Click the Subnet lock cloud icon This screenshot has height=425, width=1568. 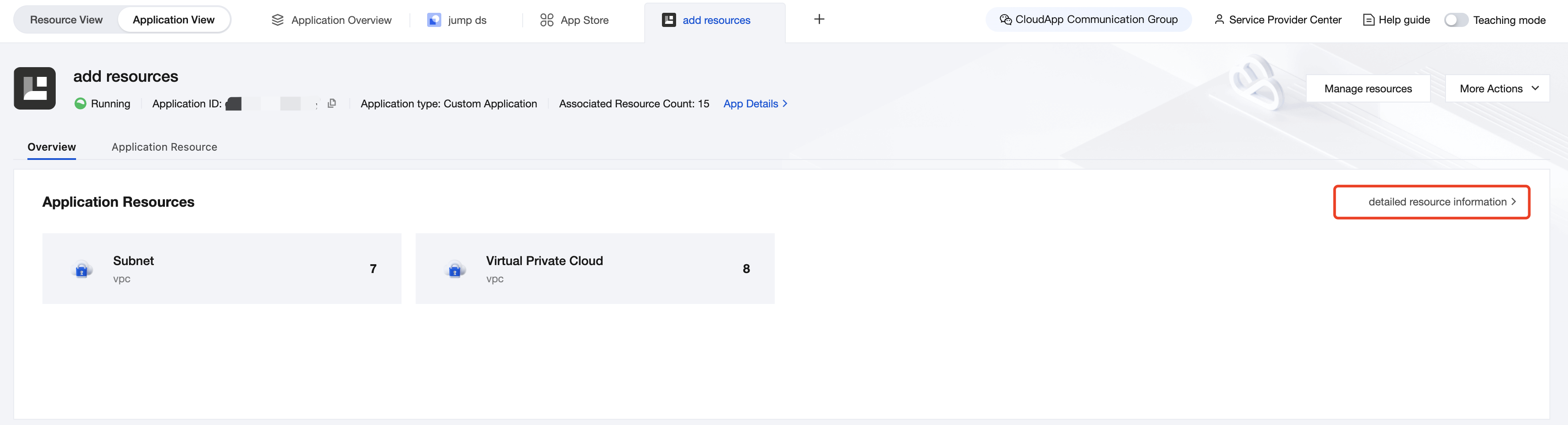[81, 269]
